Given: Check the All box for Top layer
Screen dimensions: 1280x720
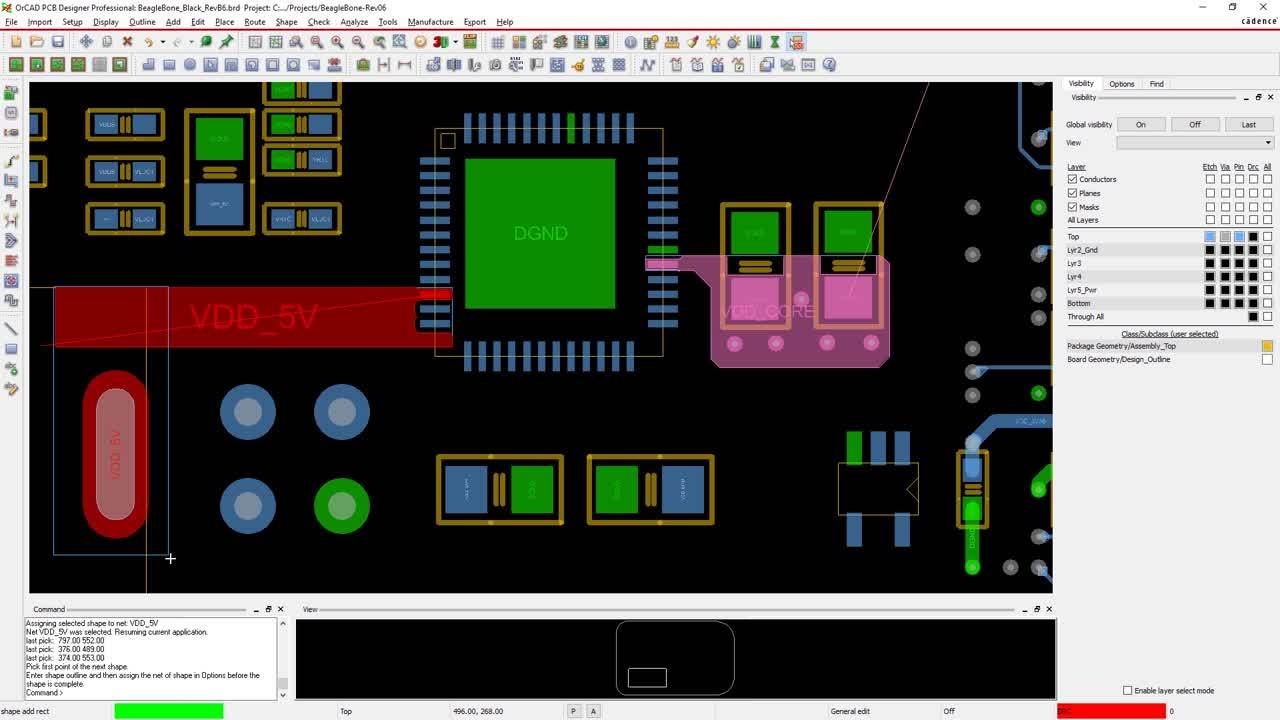Looking at the screenshot, I should (x=1267, y=236).
